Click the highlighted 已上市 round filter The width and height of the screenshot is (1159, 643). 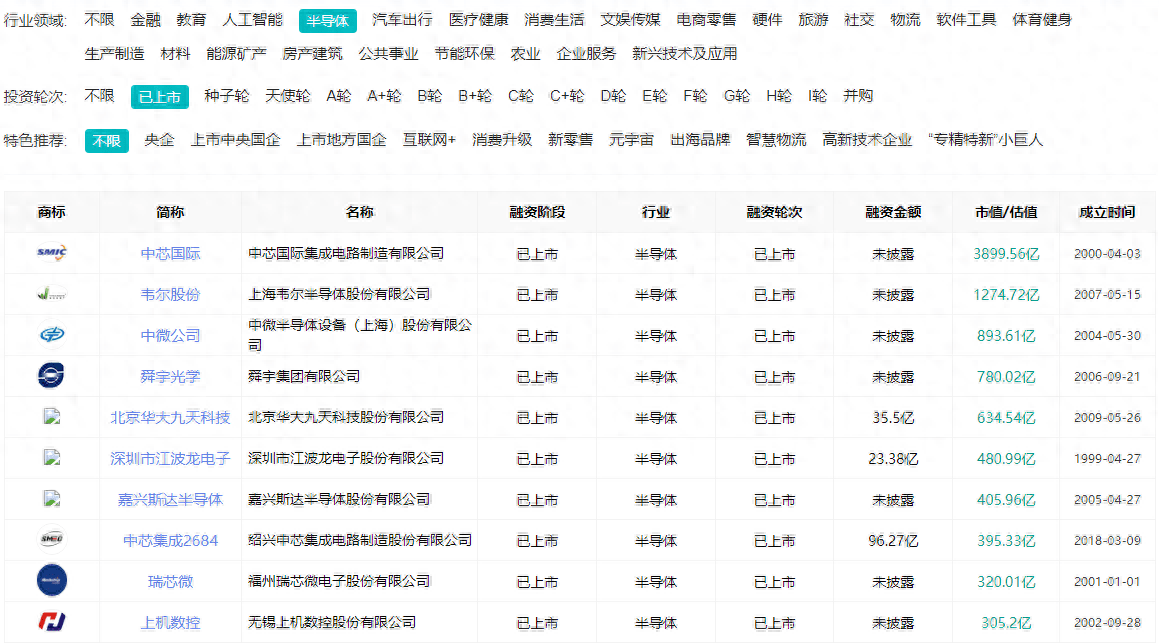160,97
